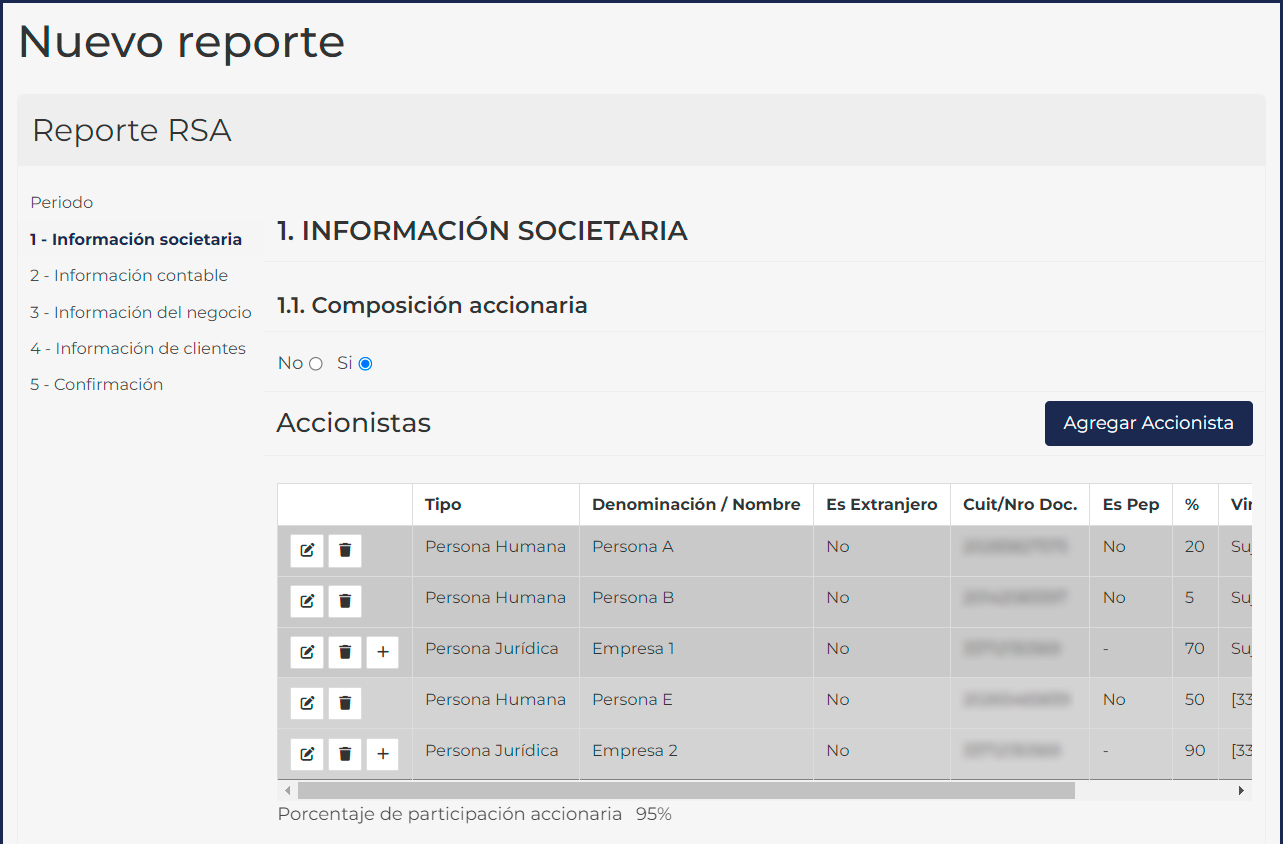Screen dimensions: 1283x844
Task: Select the No radio option
Action: pyautogui.click(x=316, y=364)
